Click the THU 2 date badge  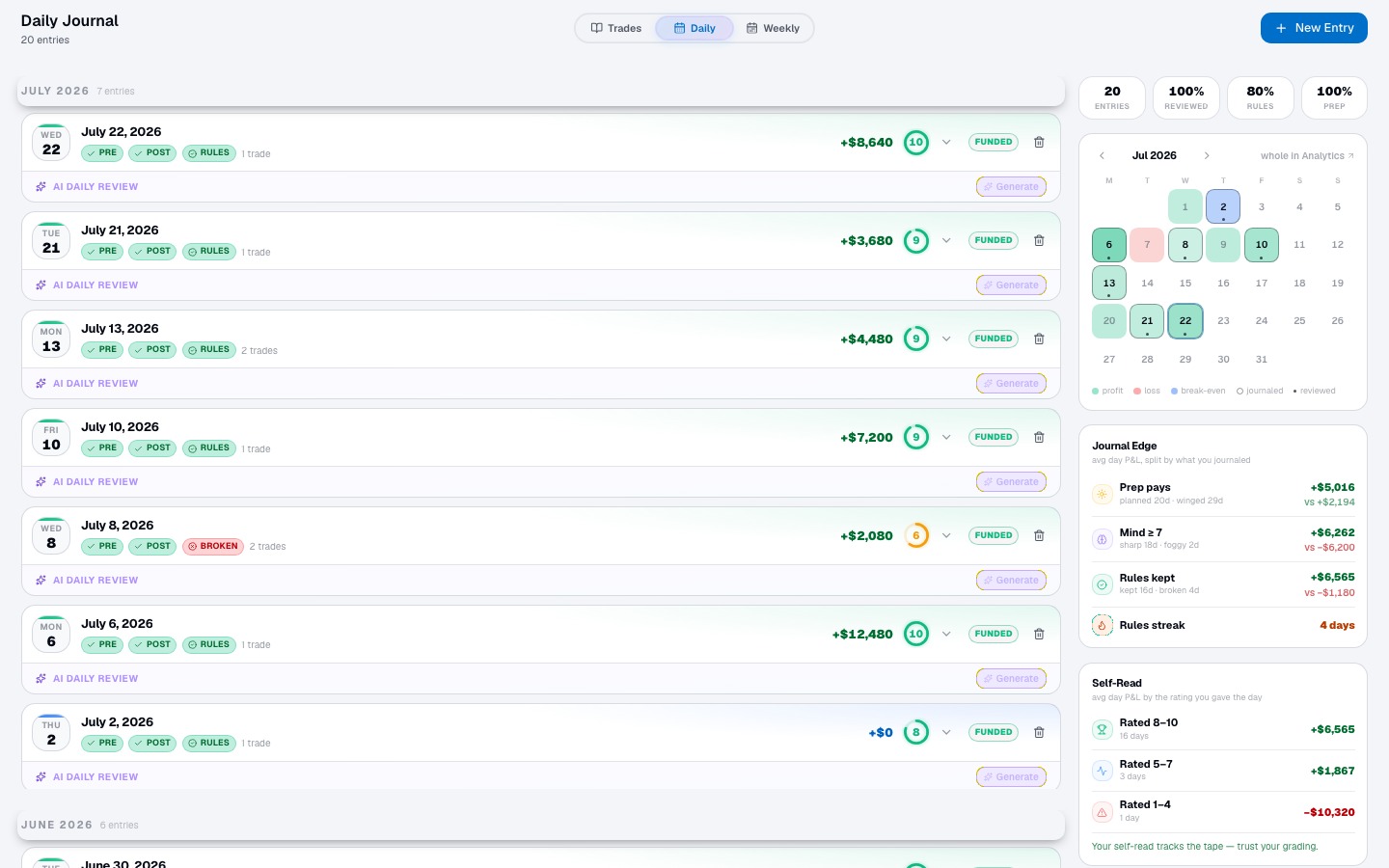tap(51, 732)
